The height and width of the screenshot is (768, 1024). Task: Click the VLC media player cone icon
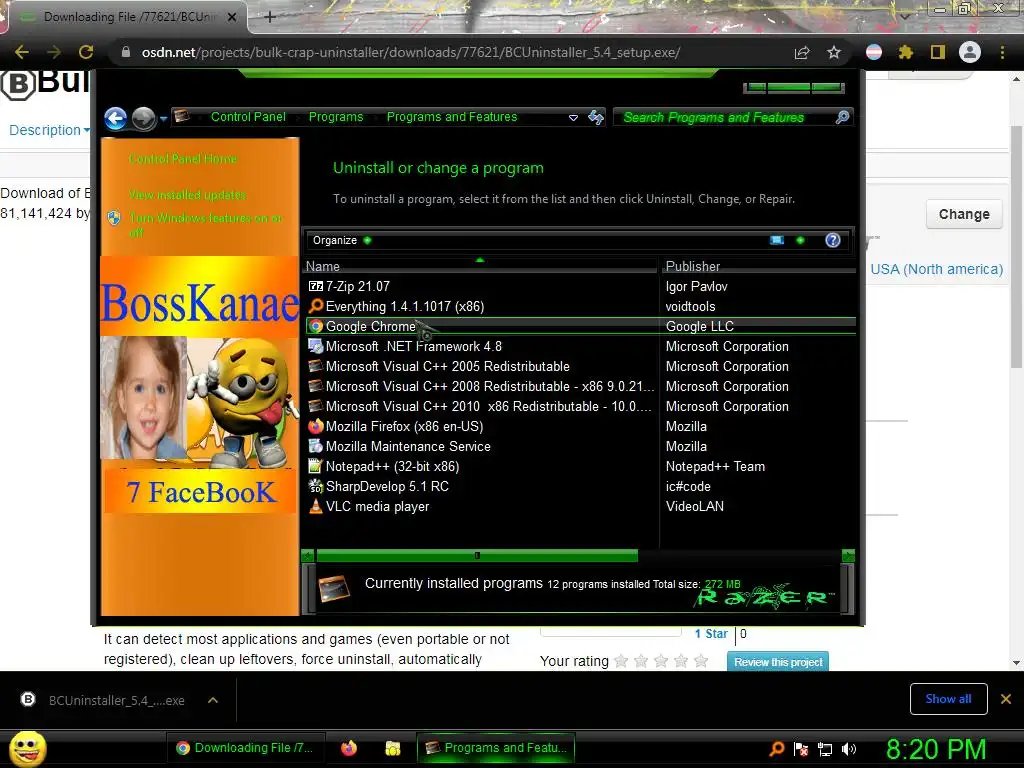(315, 506)
